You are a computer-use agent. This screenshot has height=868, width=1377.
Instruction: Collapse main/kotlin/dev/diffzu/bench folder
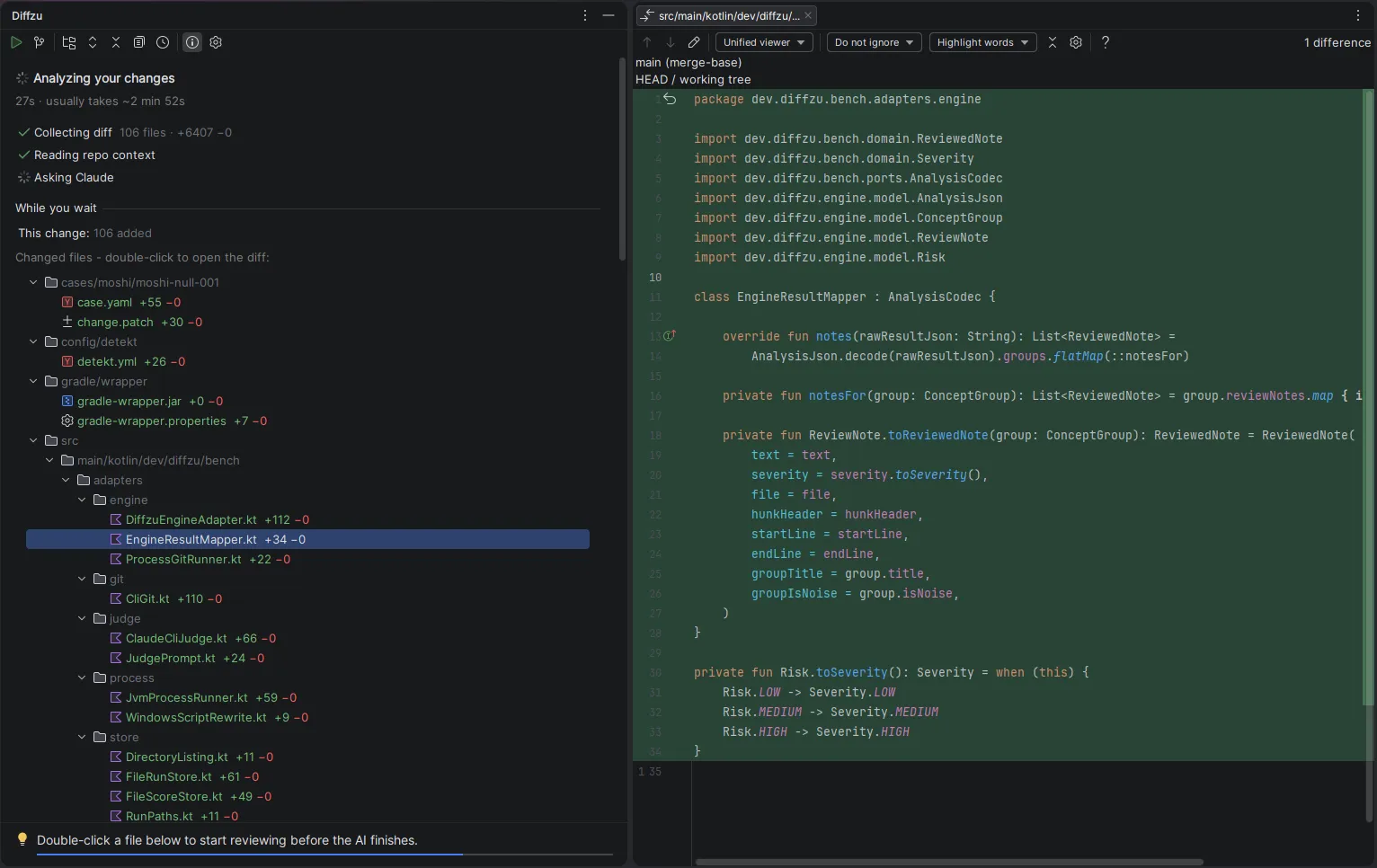49,460
